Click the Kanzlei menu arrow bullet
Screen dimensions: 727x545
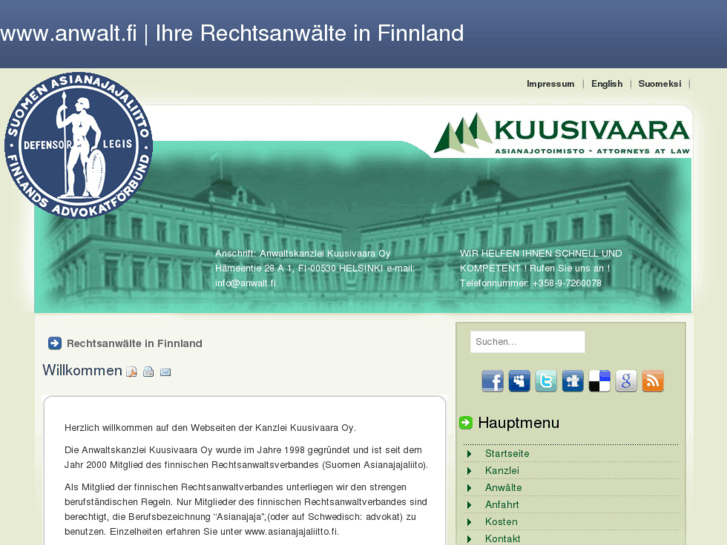tap(469, 471)
